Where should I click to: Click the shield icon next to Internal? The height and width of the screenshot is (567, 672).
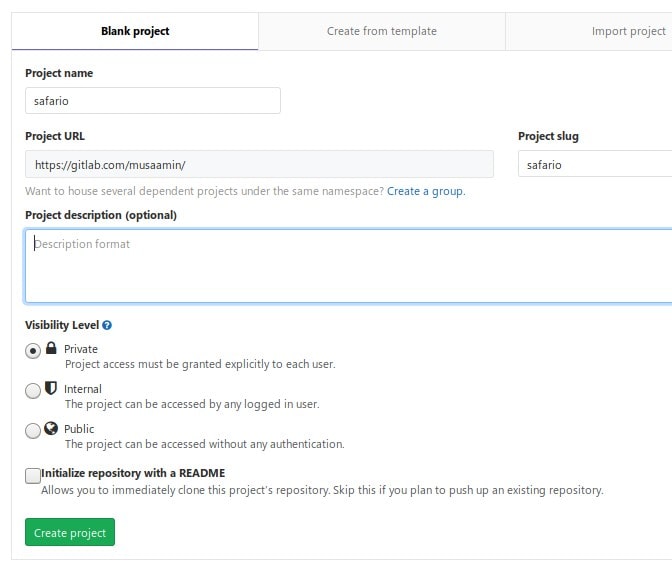tap(51, 388)
